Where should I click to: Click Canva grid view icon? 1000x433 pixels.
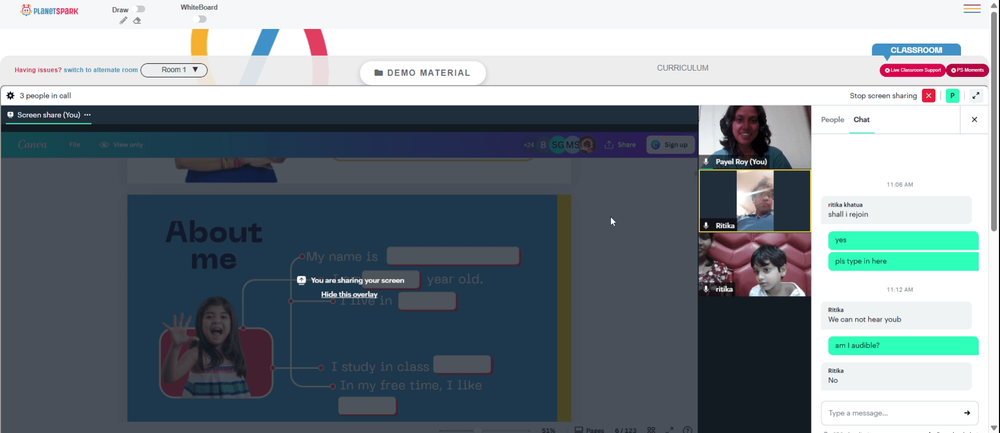pyautogui.click(x=652, y=430)
